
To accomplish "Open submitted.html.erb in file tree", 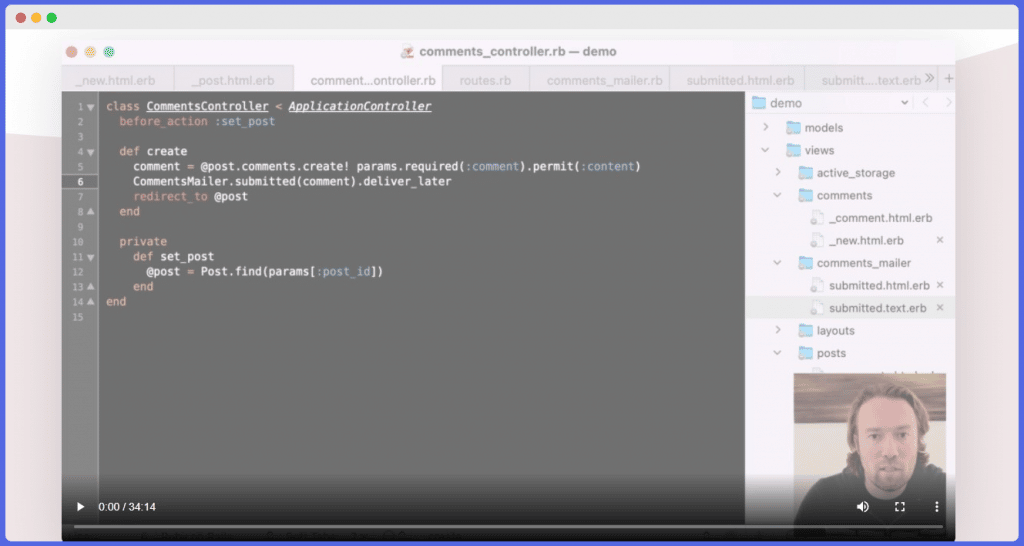I will 878,285.
